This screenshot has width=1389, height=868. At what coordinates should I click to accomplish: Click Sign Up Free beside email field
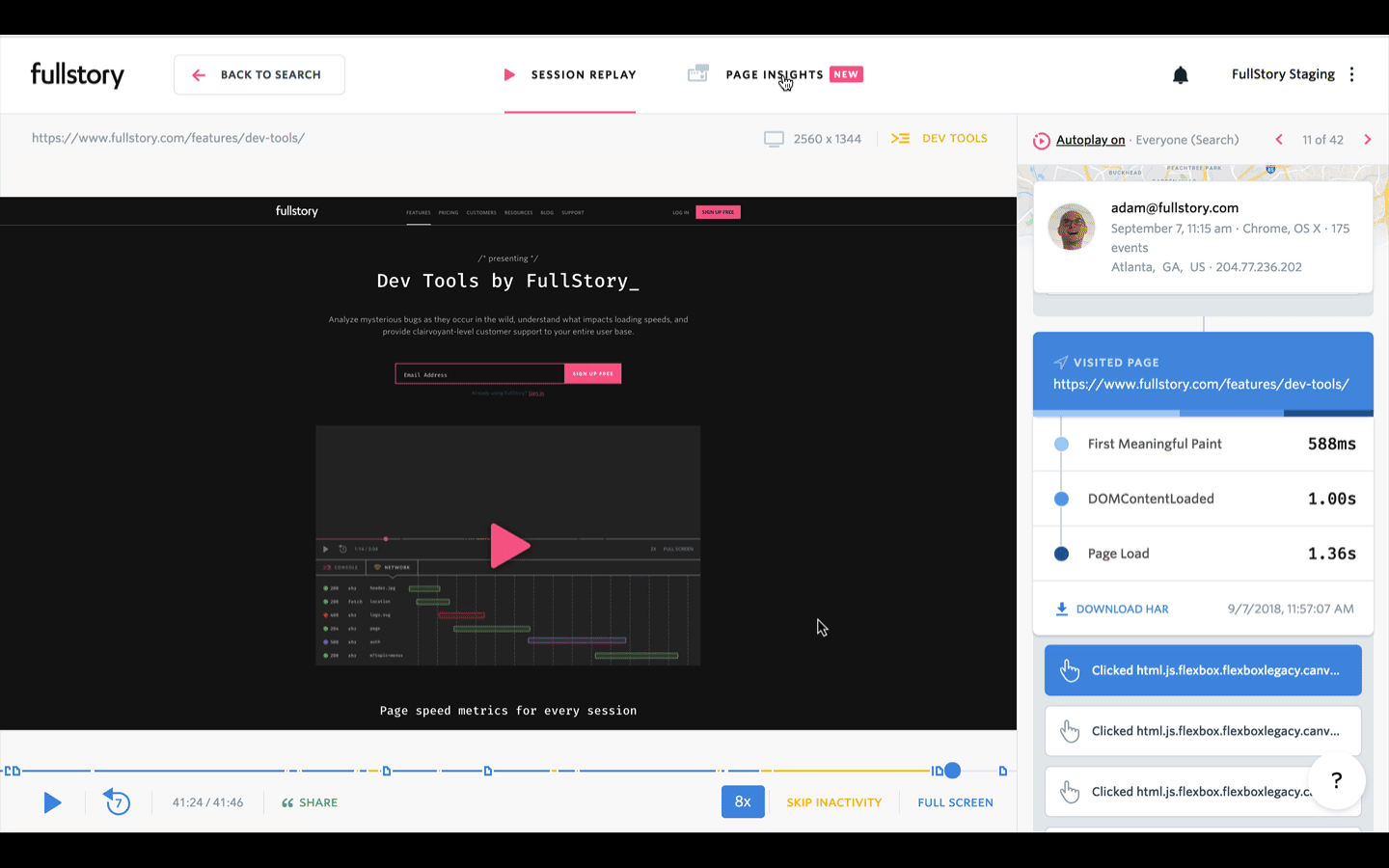point(593,373)
